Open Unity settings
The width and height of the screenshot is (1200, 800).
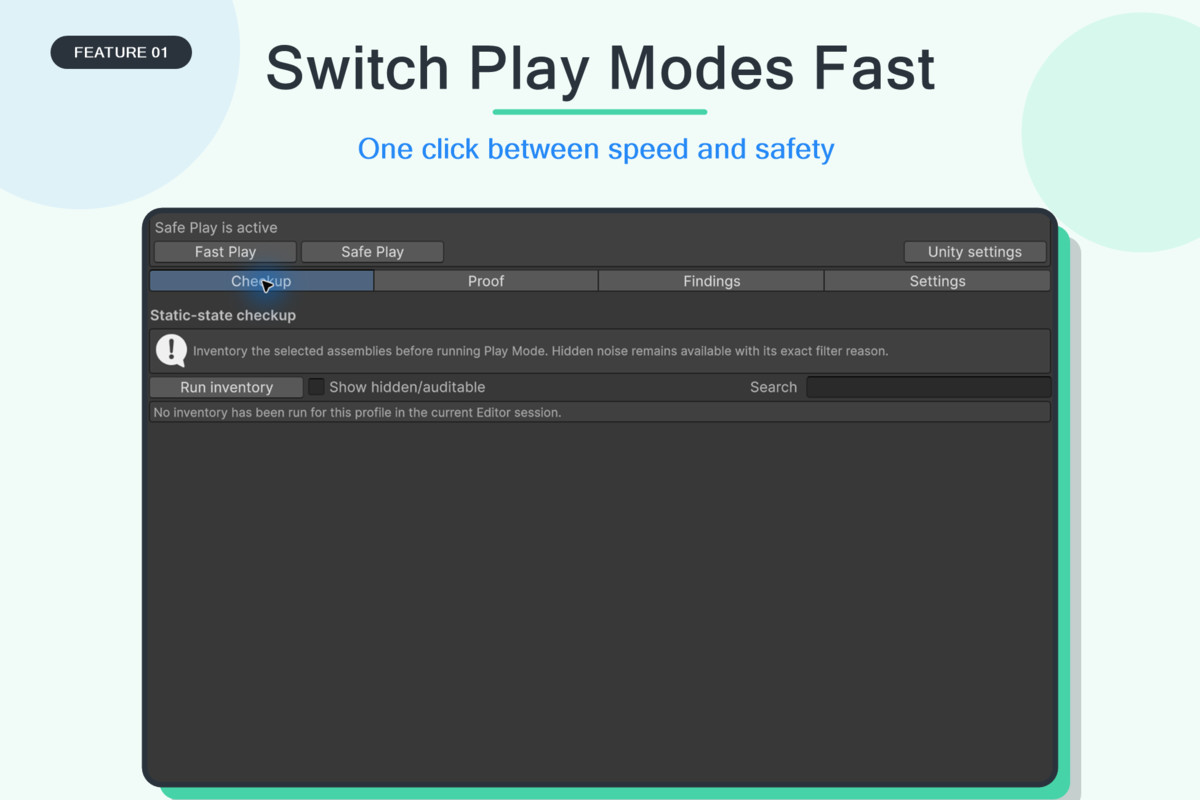point(975,252)
